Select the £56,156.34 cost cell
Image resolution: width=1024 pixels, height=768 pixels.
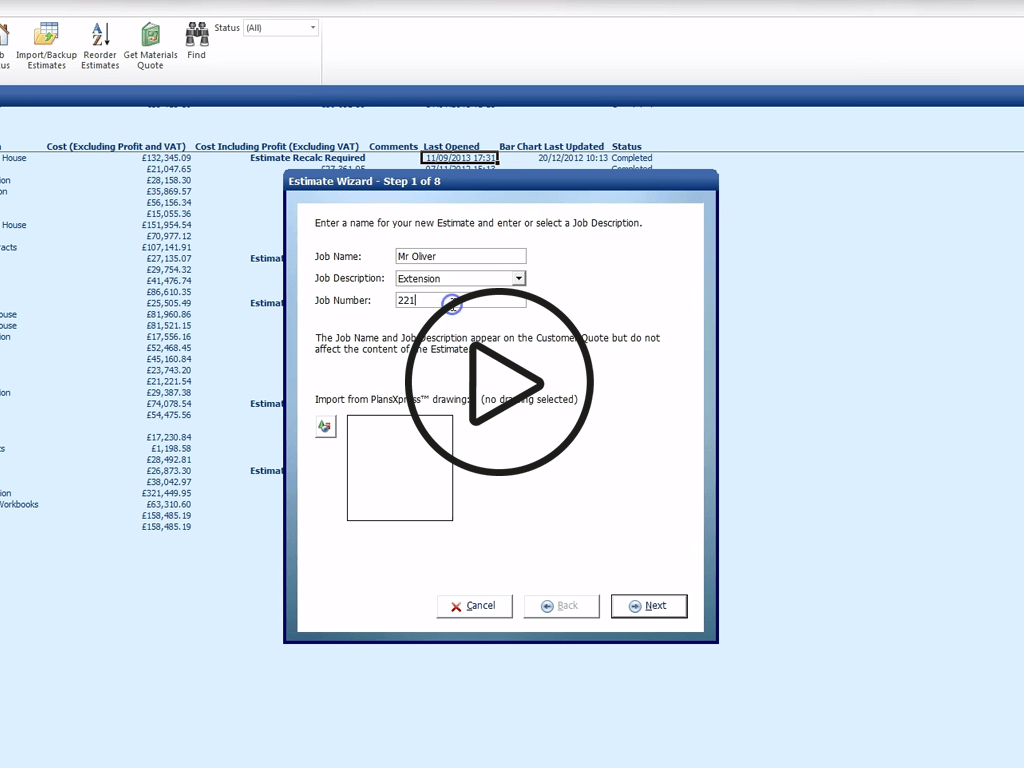pos(168,202)
